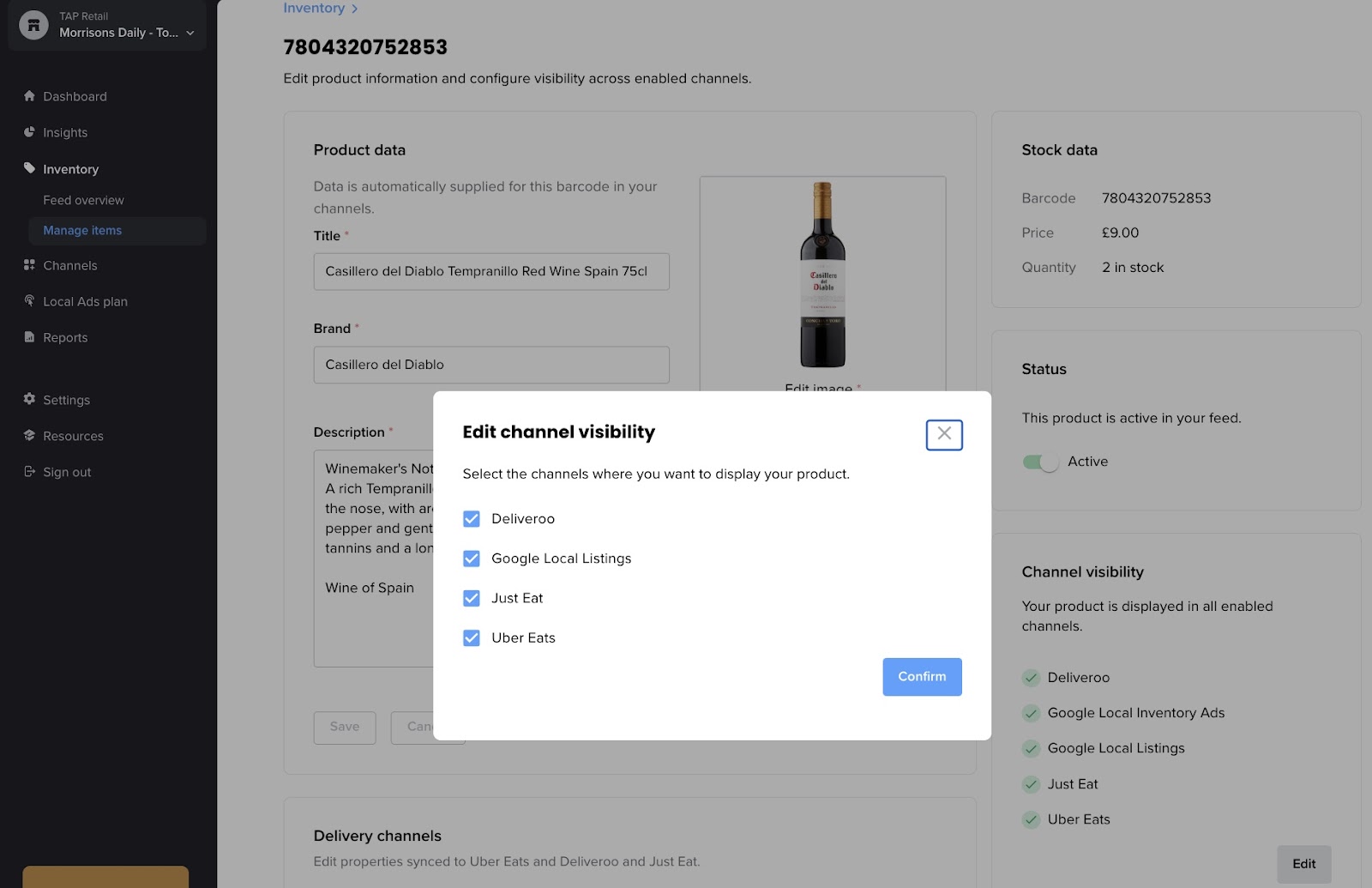Screen dimensions: 1372x888
Task: Click the Sign out icon
Action: point(29,472)
